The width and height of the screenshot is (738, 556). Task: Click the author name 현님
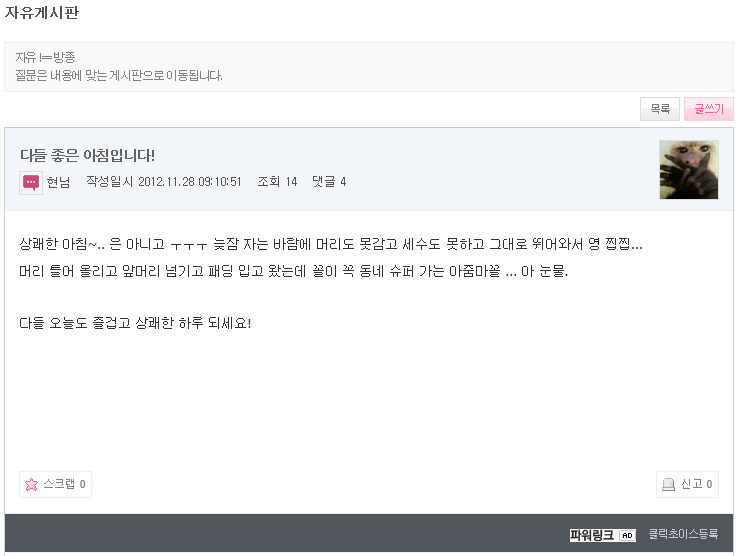tap(58, 182)
